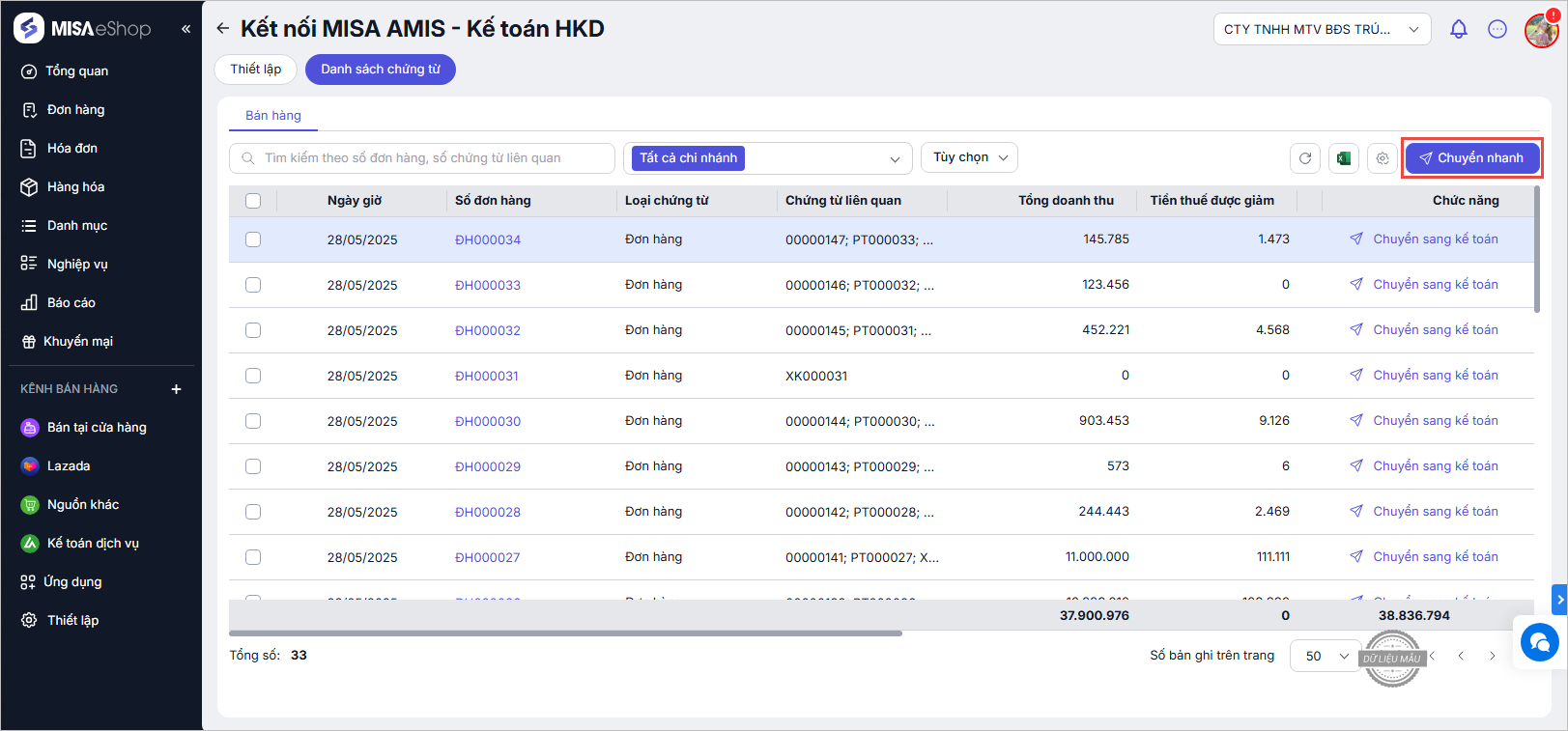Viewport: 1568px width, 731px height.
Task: Click the horizontal table scrollbar
Action: point(565,633)
